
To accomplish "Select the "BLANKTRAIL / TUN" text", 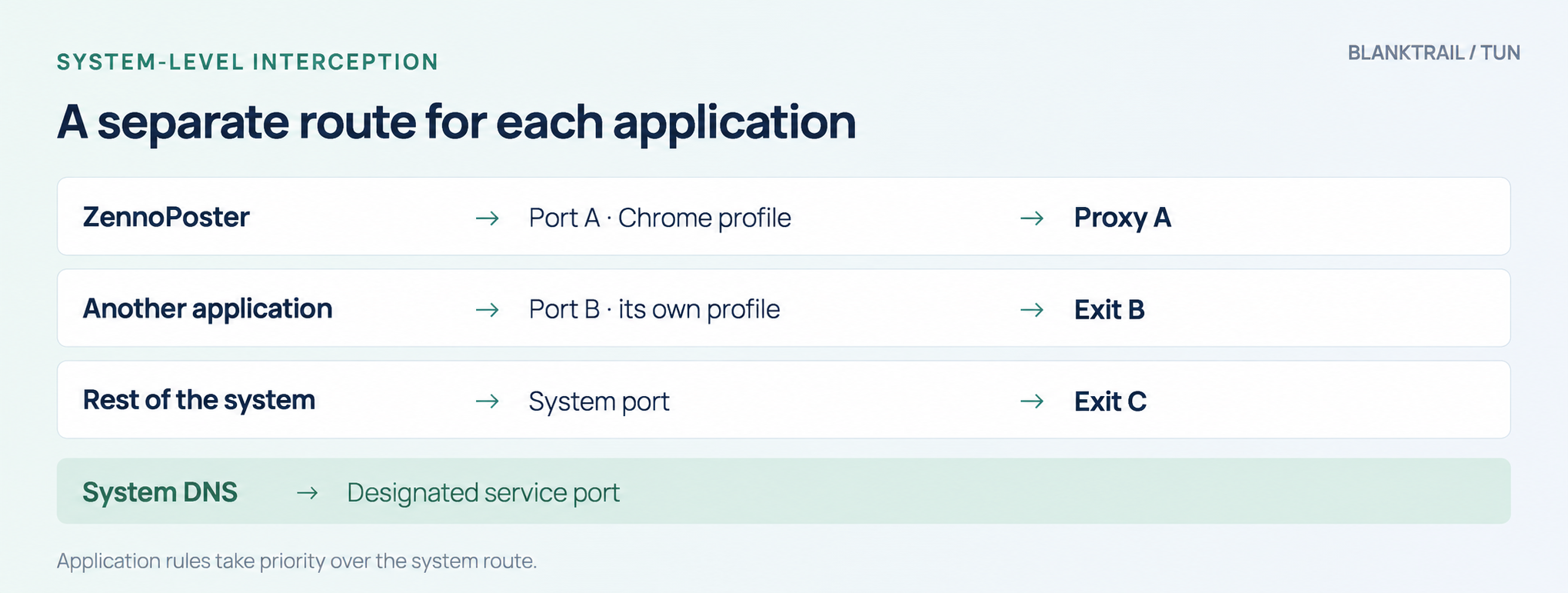I will [1434, 53].
